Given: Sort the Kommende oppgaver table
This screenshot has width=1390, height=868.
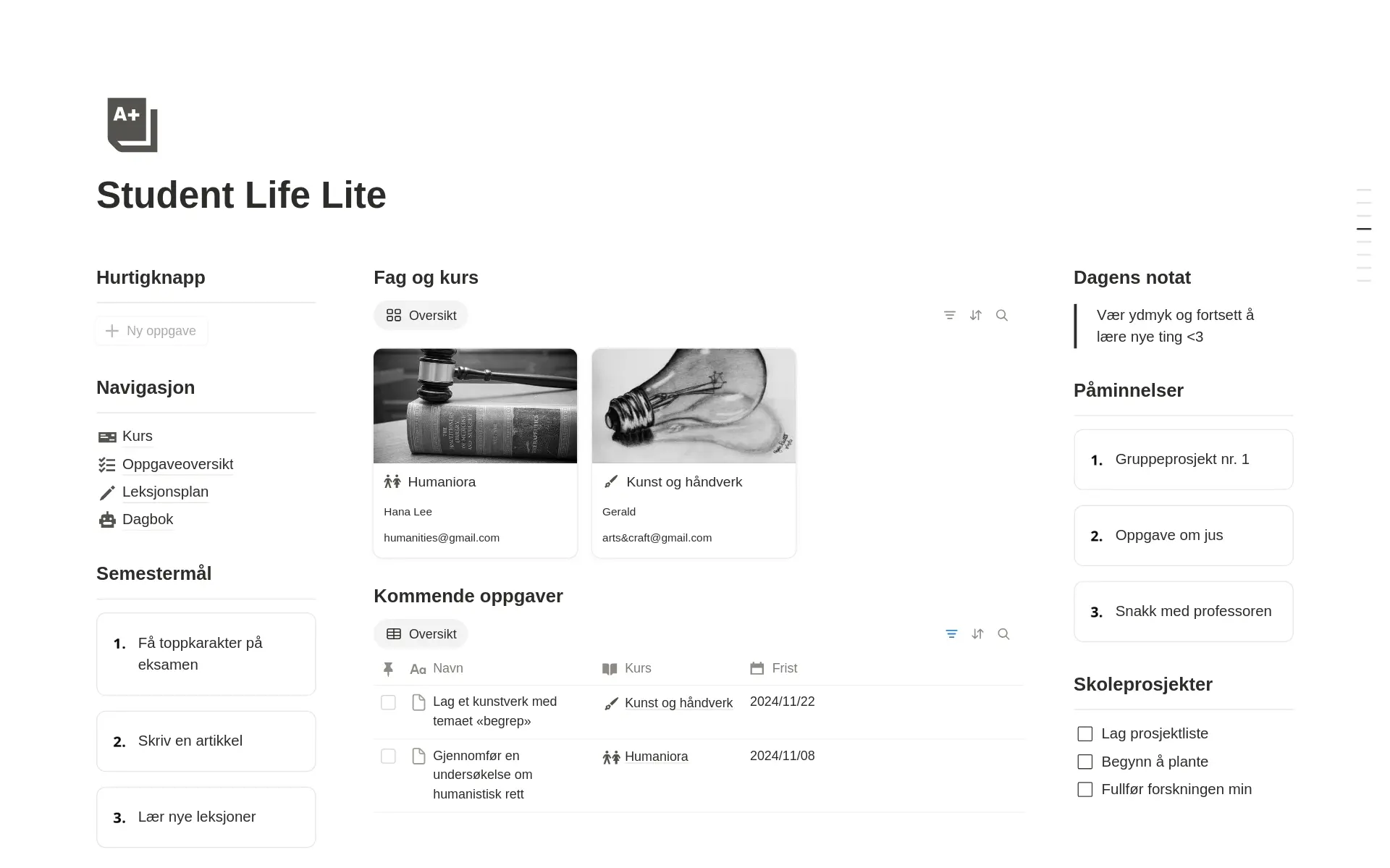Looking at the screenshot, I should pos(977,634).
